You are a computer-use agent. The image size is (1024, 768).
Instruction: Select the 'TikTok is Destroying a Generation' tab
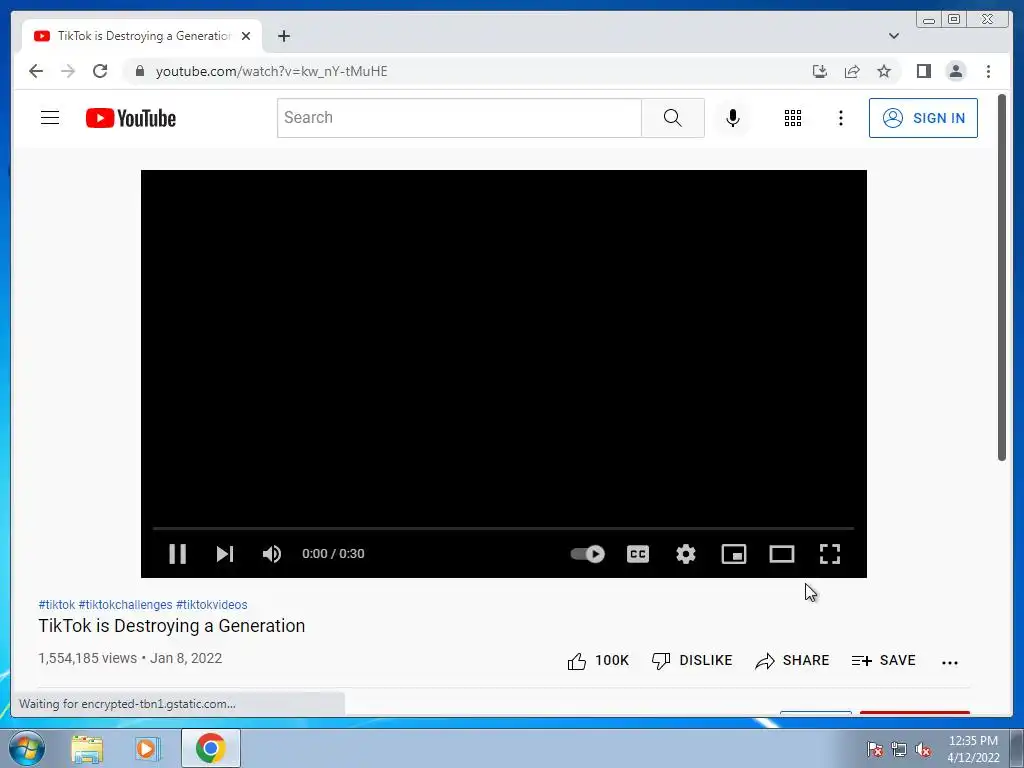tap(142, 36)
